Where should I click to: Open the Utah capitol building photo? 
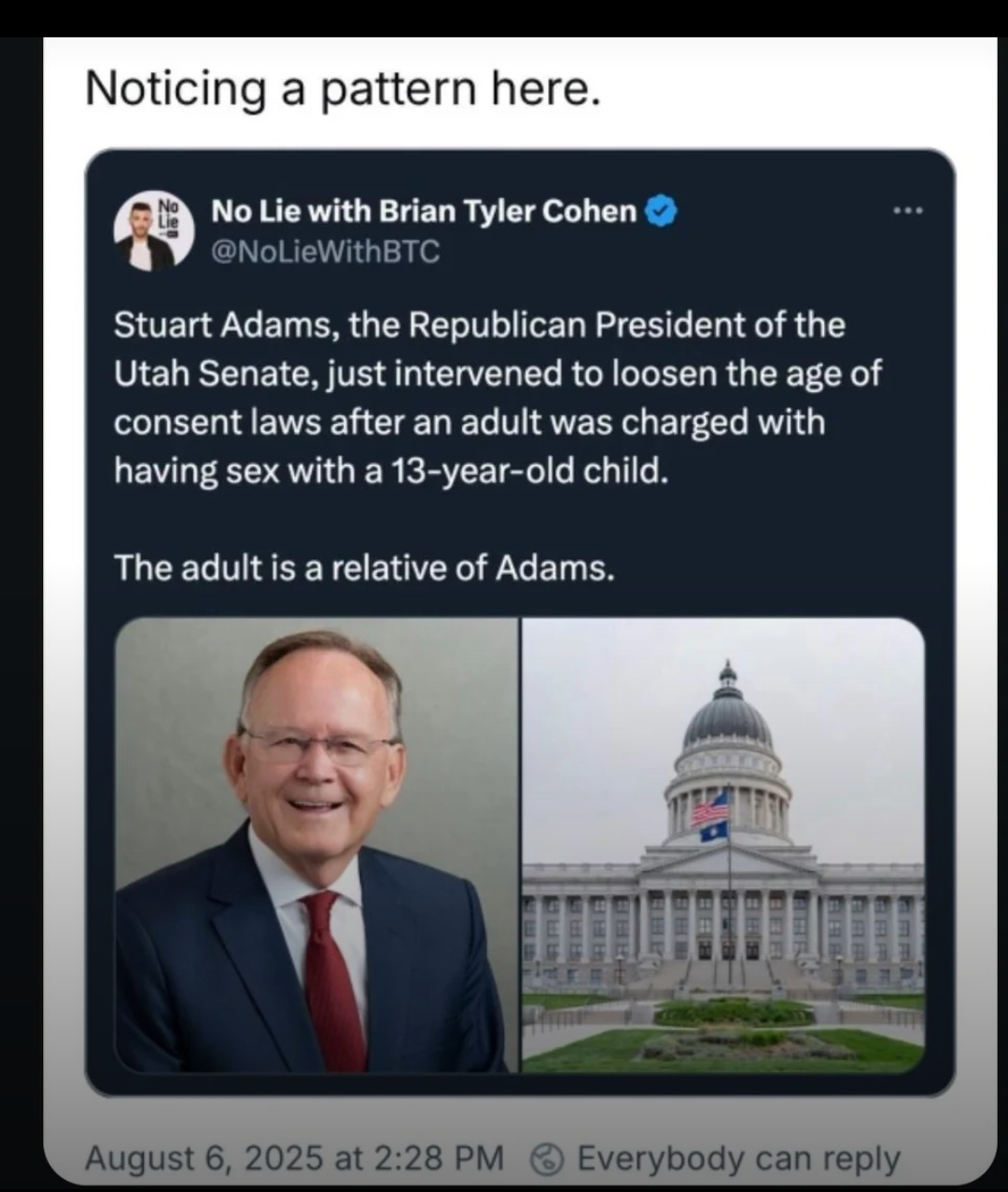click(723, 845)
